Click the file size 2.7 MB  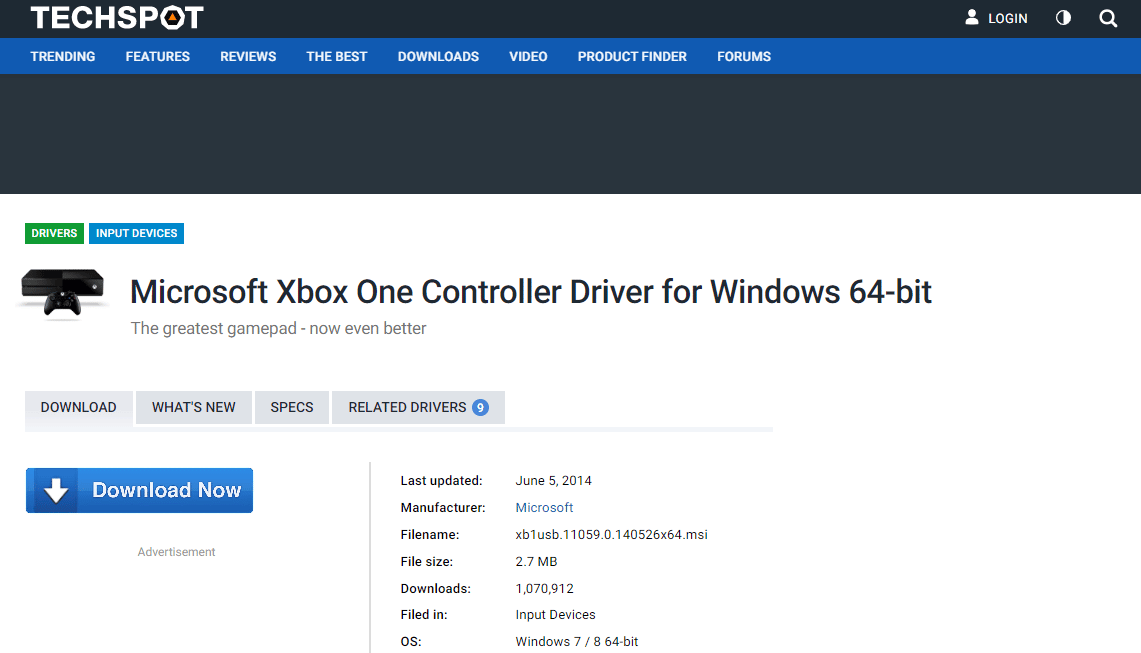[536, 561]
